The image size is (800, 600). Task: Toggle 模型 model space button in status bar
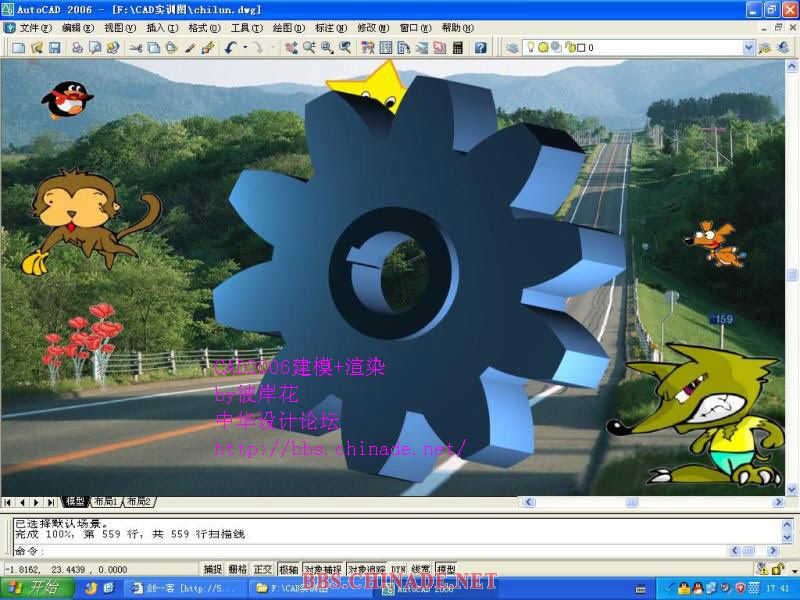446,569
